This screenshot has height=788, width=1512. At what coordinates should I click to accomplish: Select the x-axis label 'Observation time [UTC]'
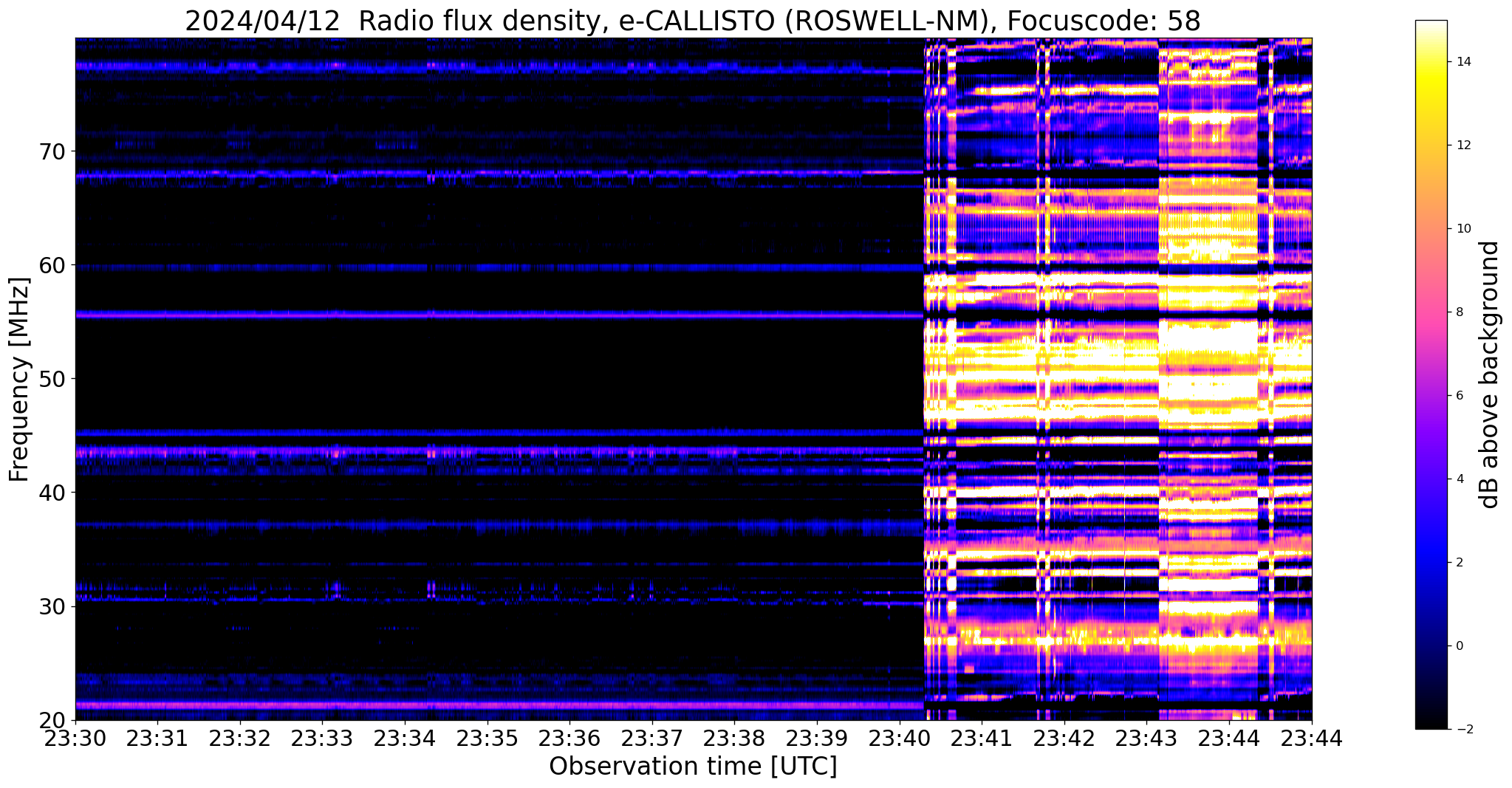(x=693, y=767)
